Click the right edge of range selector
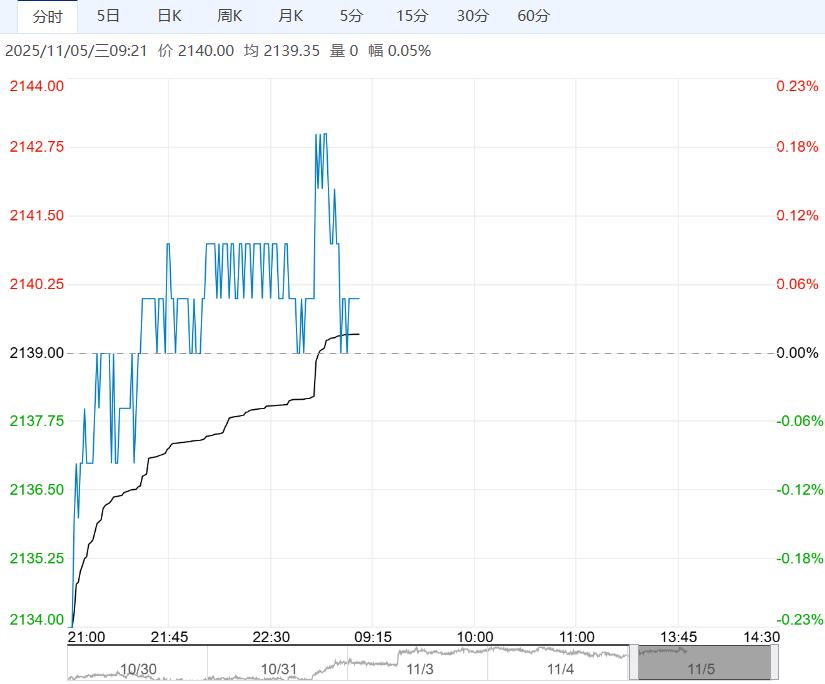825x684 pixels. point(773,663)
